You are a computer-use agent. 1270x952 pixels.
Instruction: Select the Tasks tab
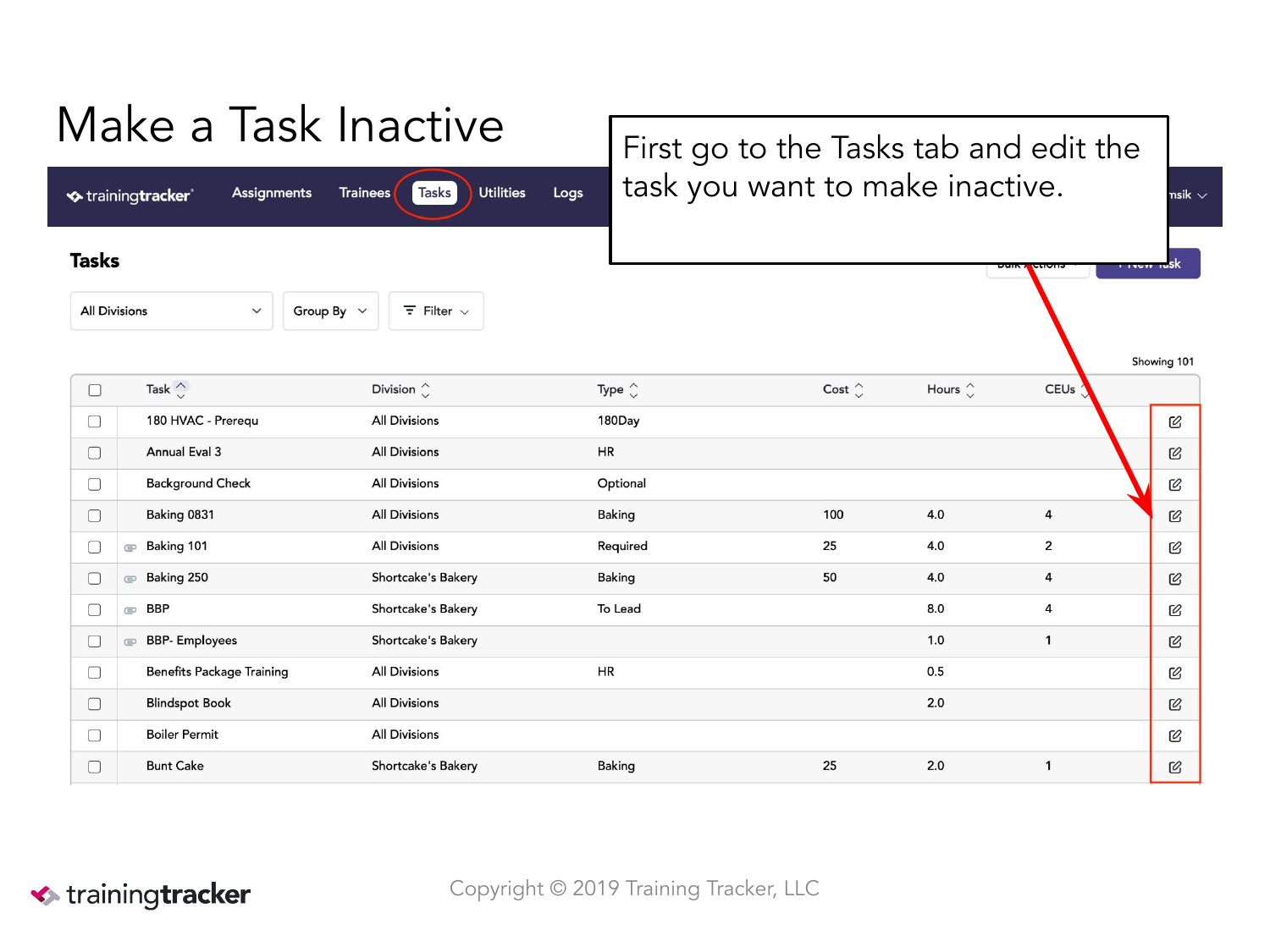[x=434, y=193]
